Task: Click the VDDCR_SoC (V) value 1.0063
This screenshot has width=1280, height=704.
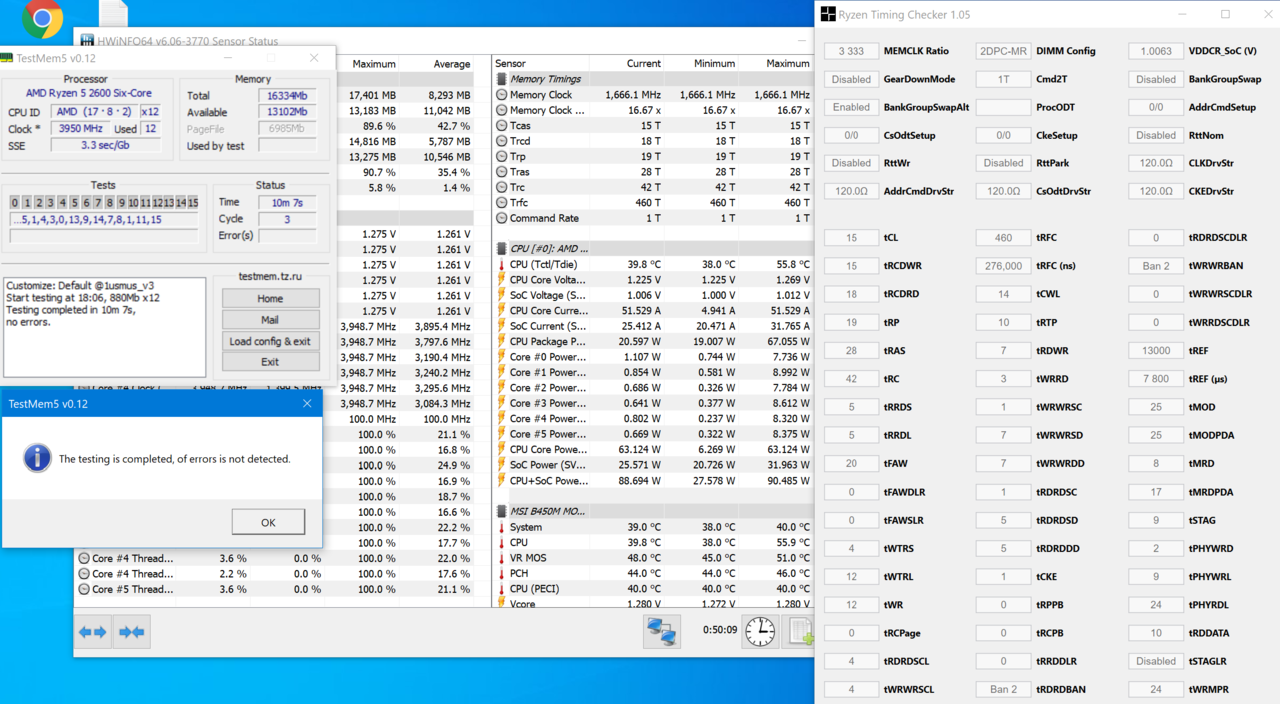Action: coord(1156,51)
